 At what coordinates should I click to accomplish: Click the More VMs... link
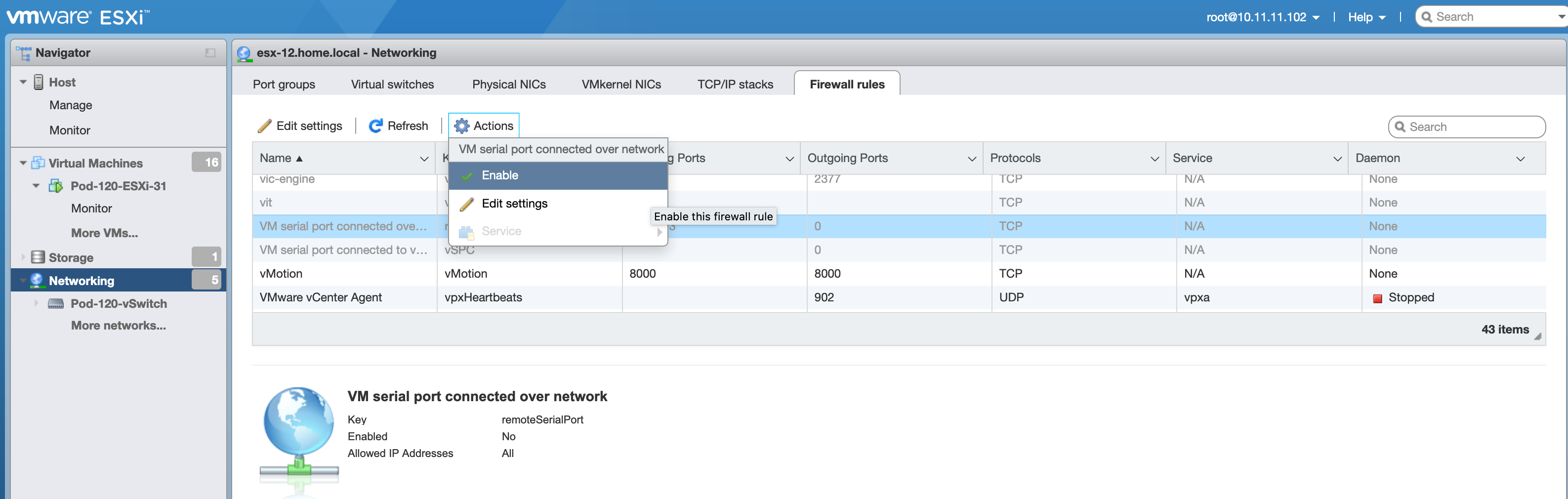(104, 233)
